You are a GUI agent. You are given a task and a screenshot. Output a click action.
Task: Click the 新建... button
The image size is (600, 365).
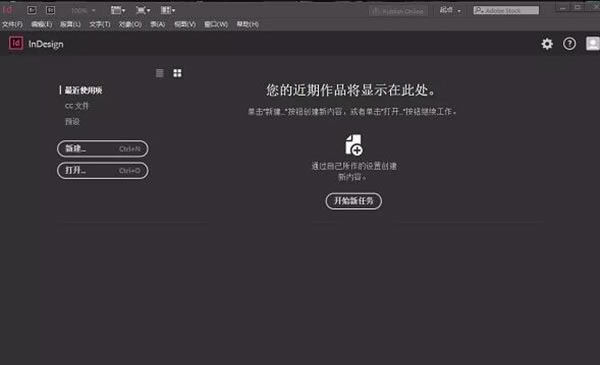click(x=103, y=148)
